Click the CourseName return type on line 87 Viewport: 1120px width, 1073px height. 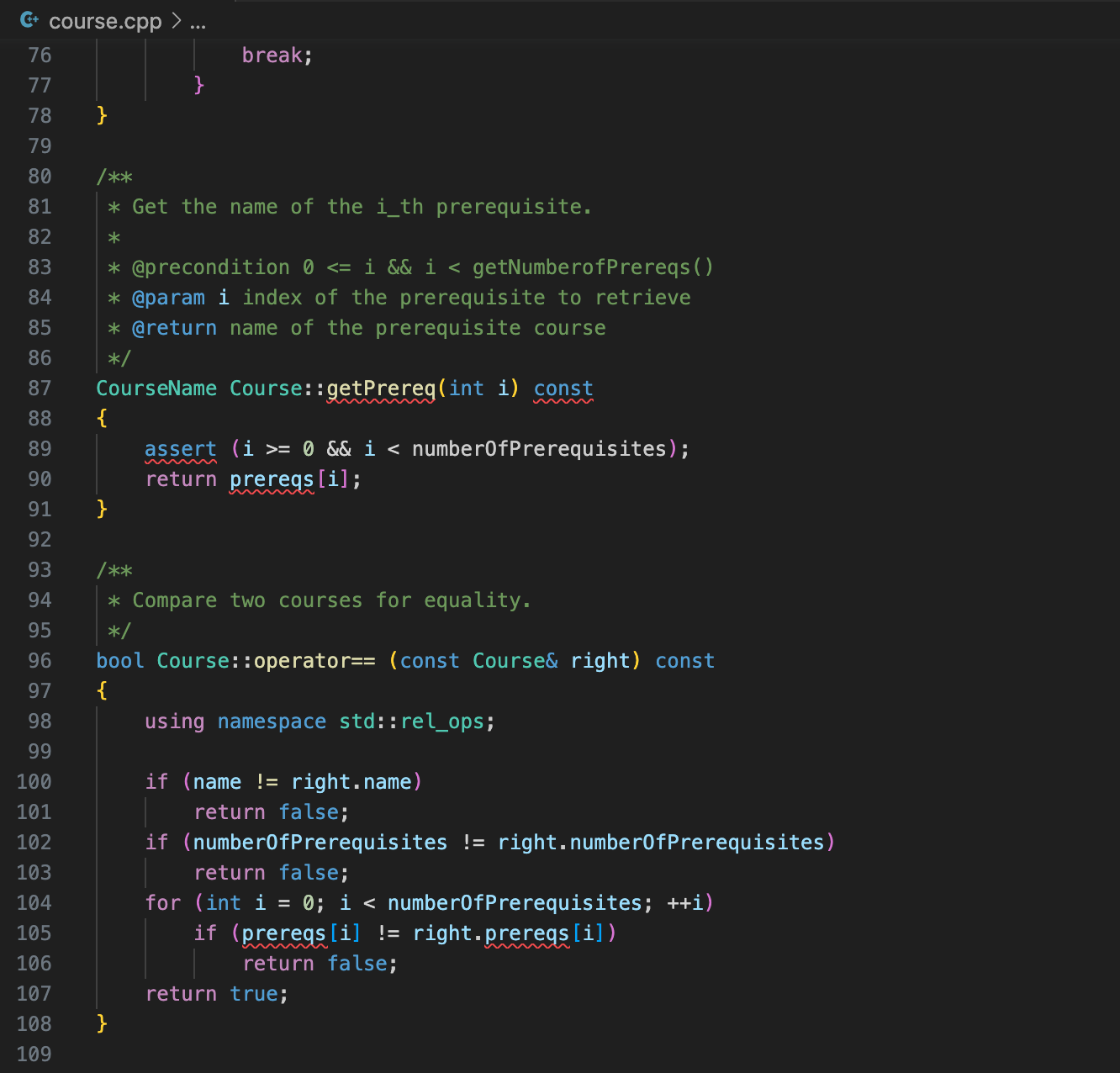156,388
